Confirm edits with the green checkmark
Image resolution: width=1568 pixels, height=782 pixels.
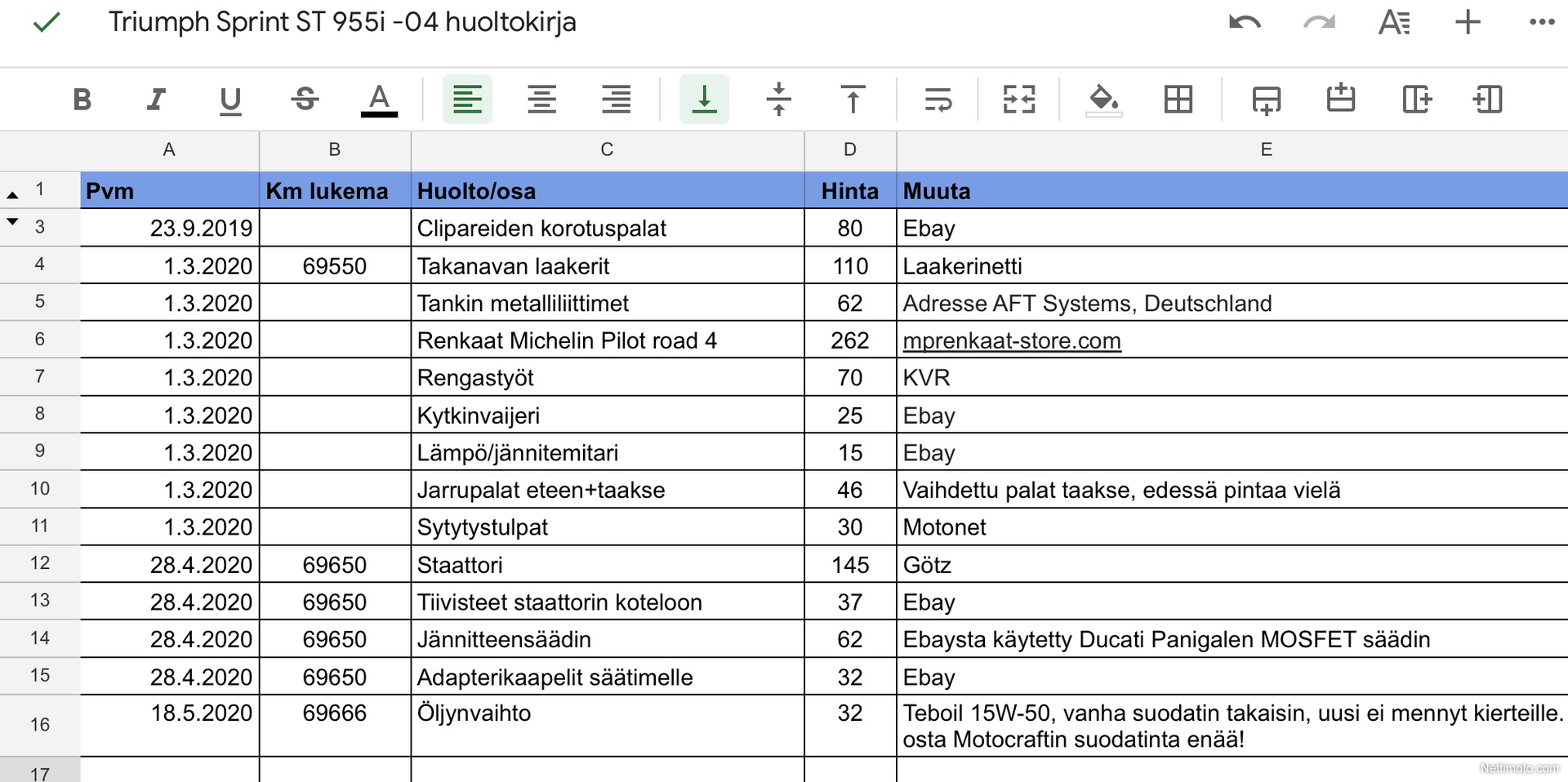[x=47, y=23]
